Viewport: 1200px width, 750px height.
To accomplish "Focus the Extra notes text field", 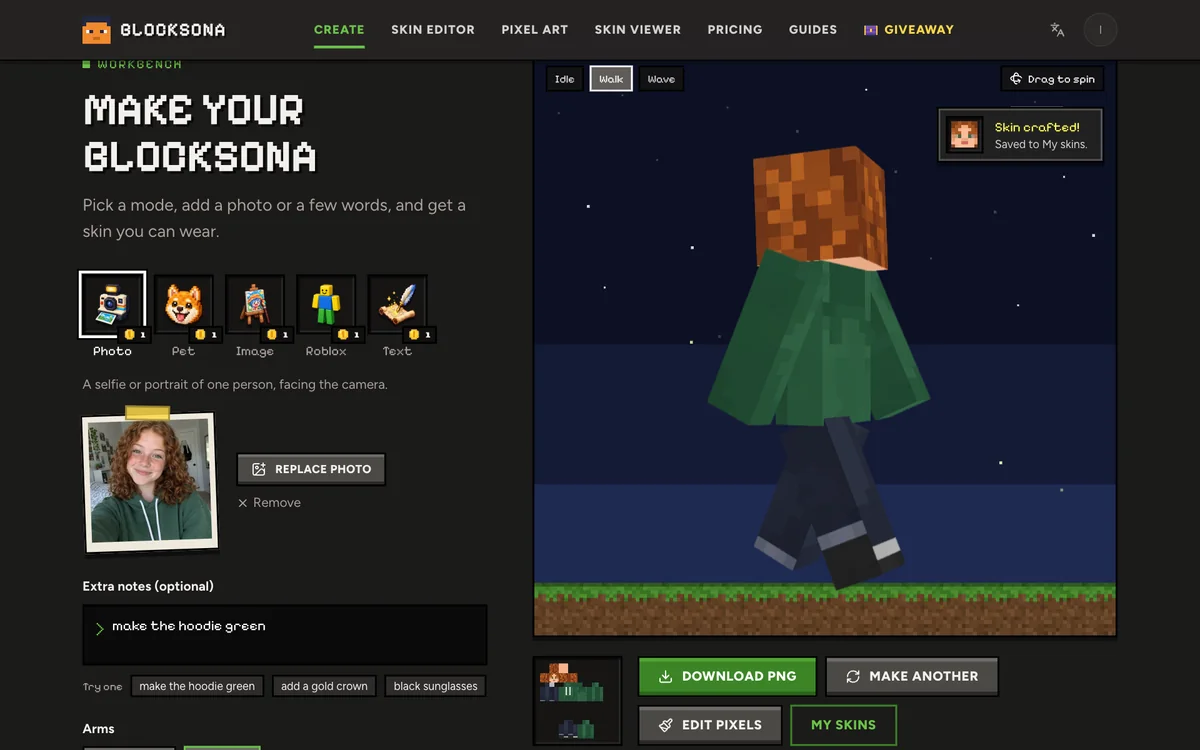I will (285, 634).
